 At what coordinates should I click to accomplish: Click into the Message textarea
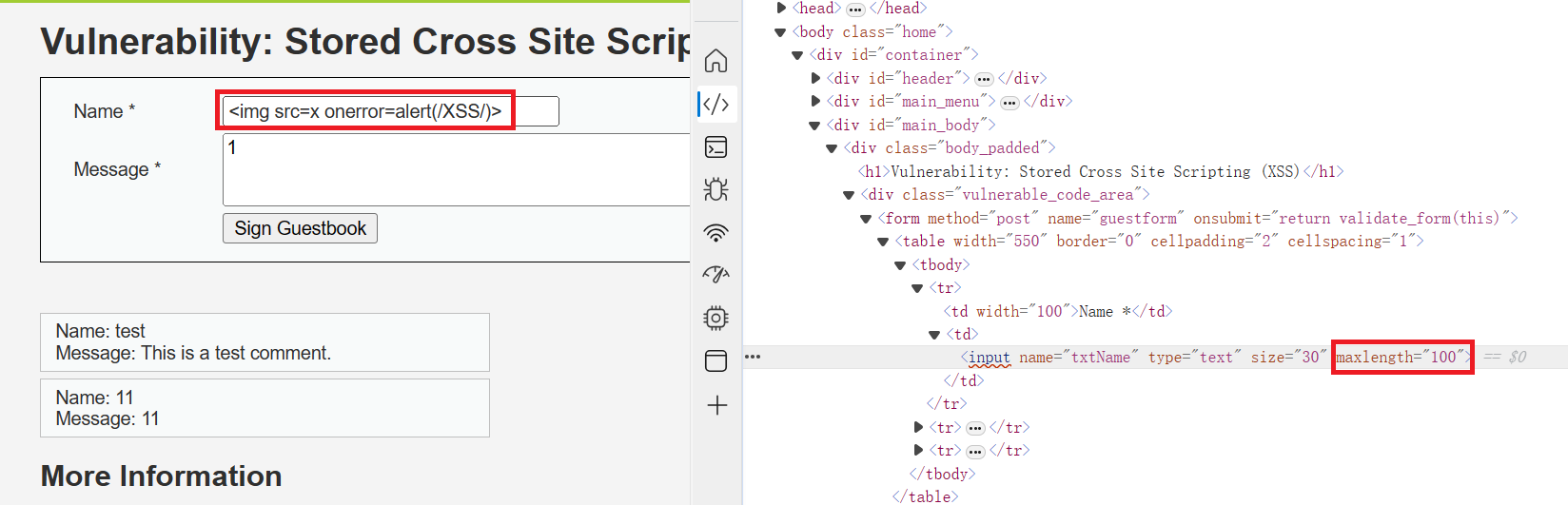[x=457, y=170]
